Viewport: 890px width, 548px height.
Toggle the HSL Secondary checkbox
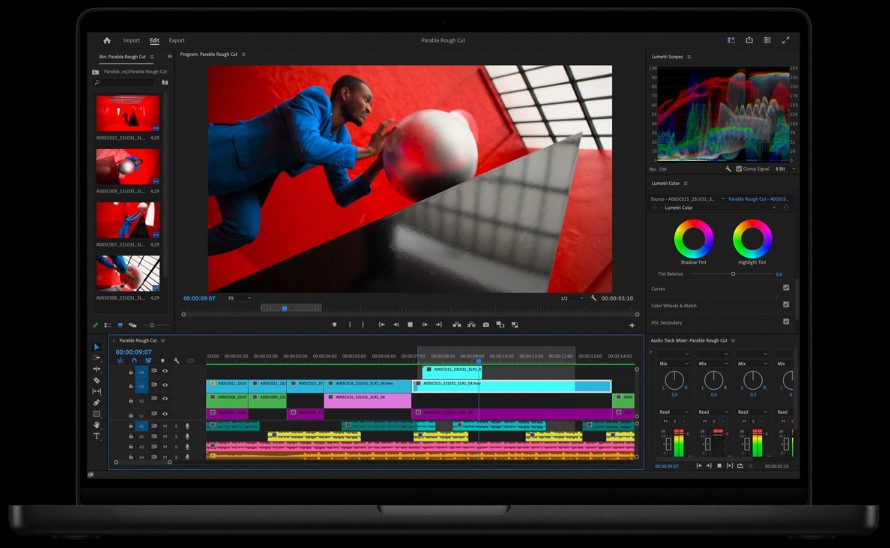click(x=786, y=322)
